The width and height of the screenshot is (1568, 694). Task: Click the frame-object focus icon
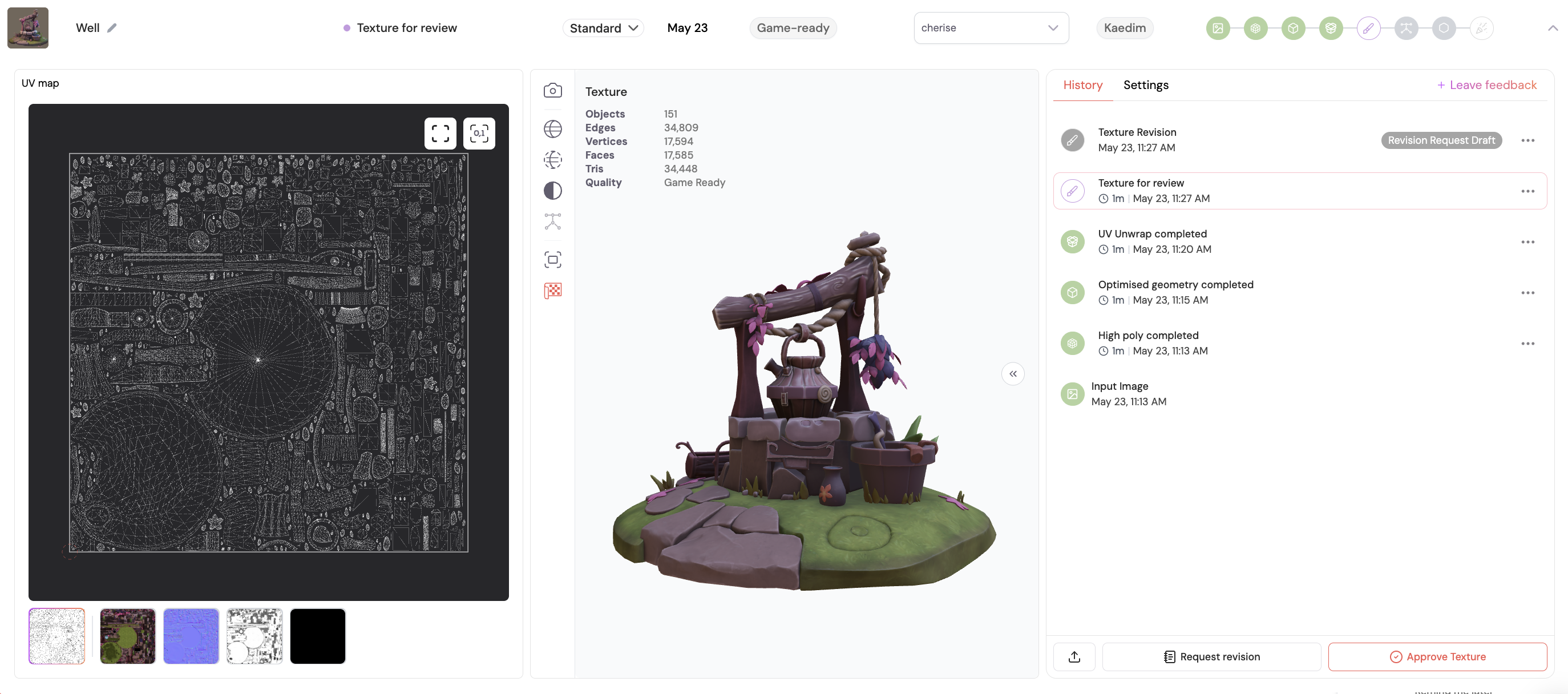tap(552, 260)
